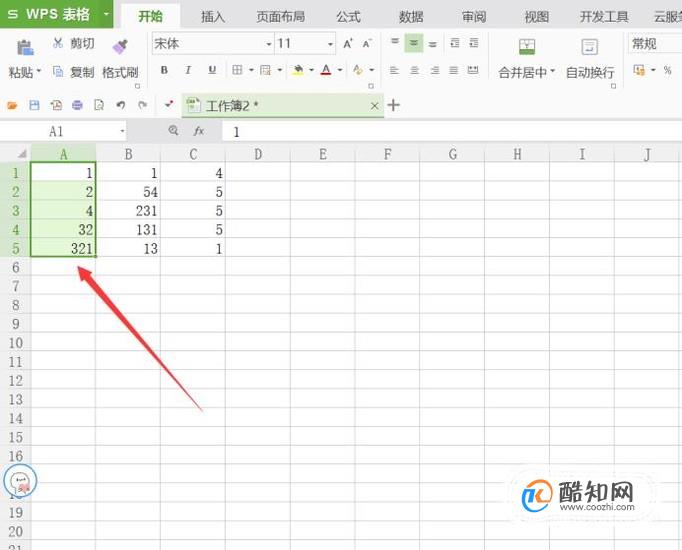Apply the yellow fill color bucket
Viewport: 682px width, 550px height.
[x=298, y=70]
